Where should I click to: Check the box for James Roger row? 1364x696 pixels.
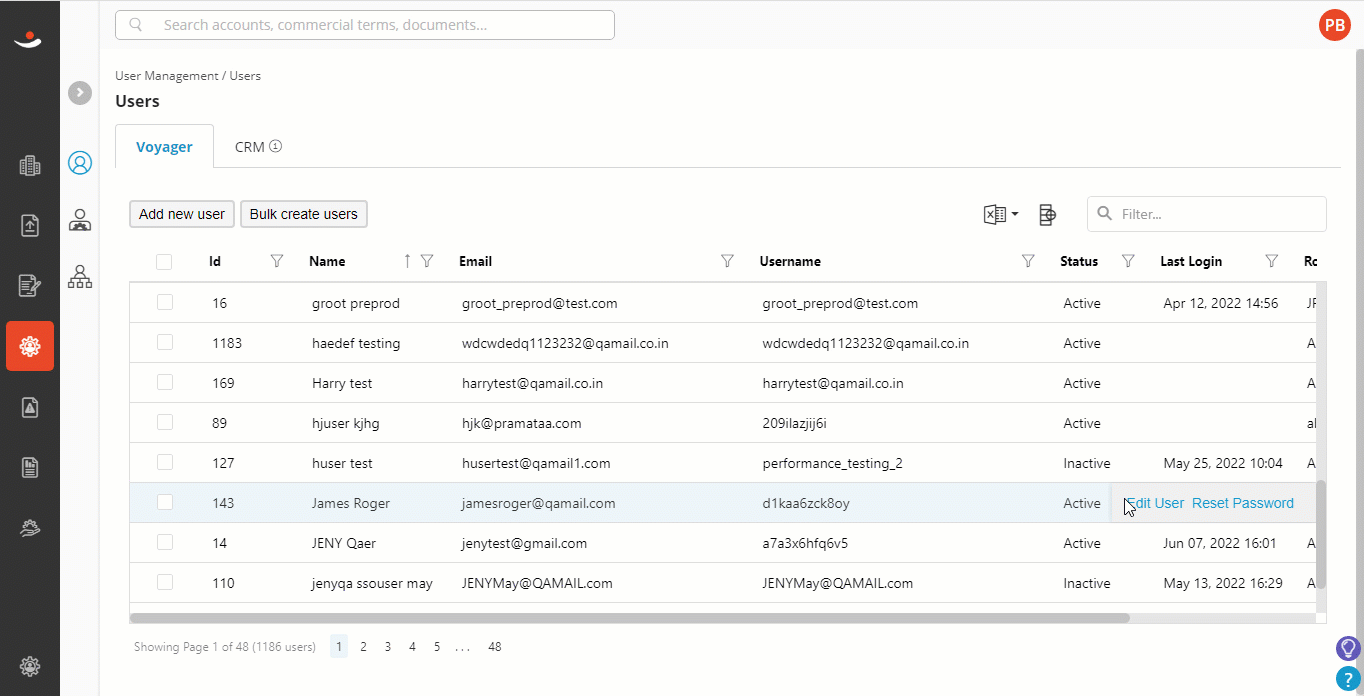pos(165,502)
